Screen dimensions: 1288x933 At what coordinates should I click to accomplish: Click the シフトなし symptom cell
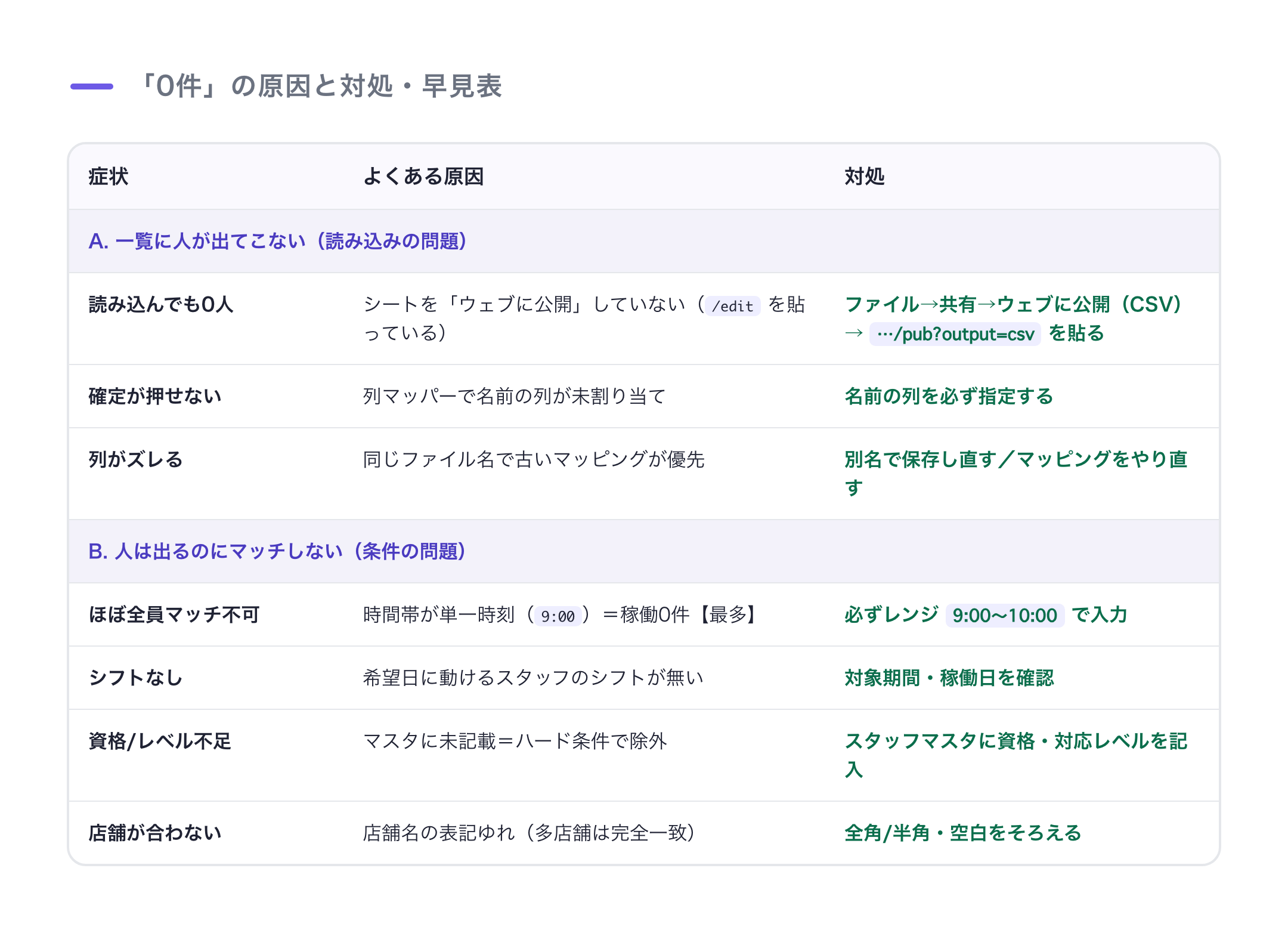pyautogui.click(x=136, y=678)
